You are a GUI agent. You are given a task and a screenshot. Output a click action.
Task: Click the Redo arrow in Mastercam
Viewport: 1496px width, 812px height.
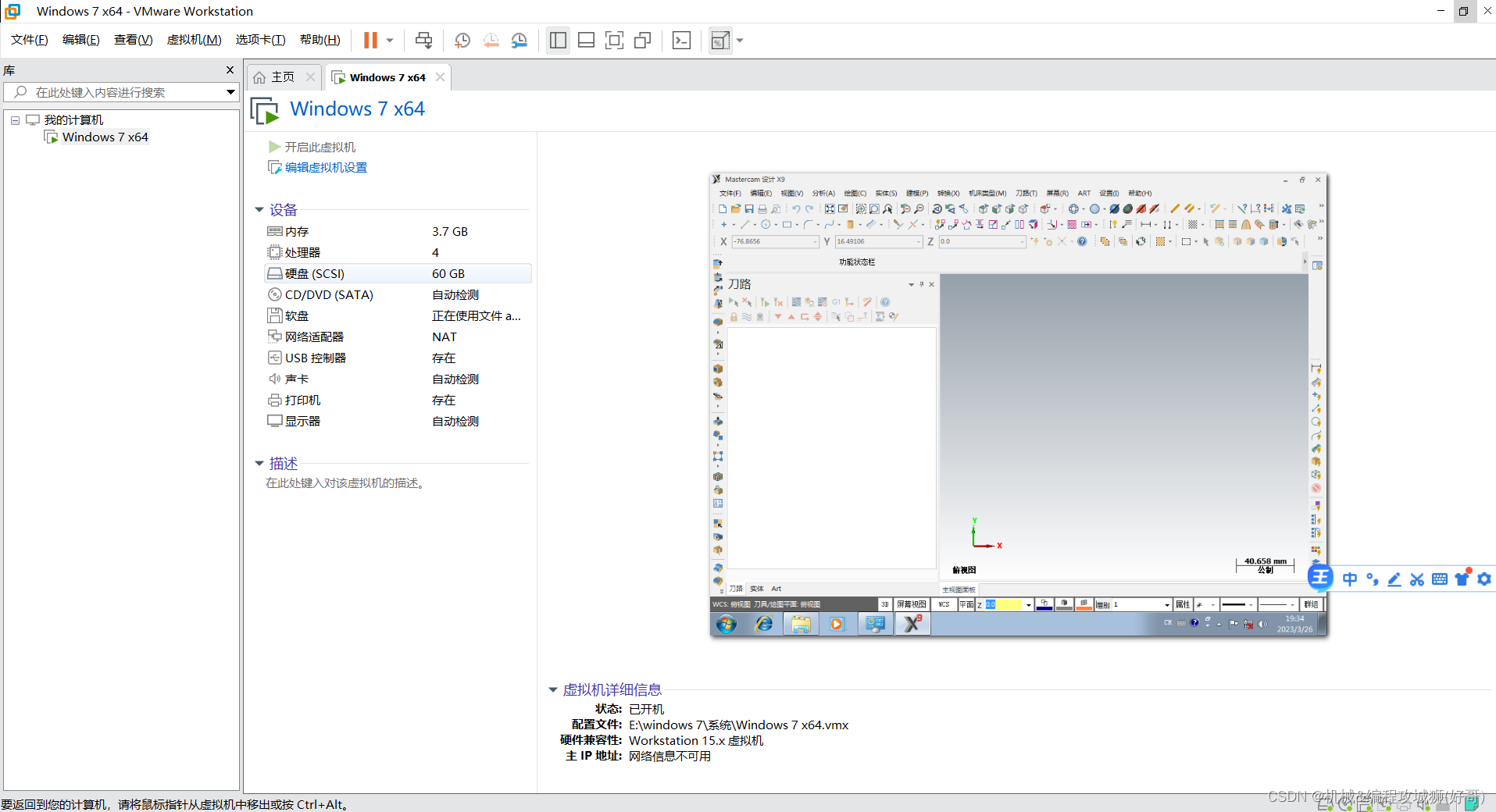click(x=809, y=208)
